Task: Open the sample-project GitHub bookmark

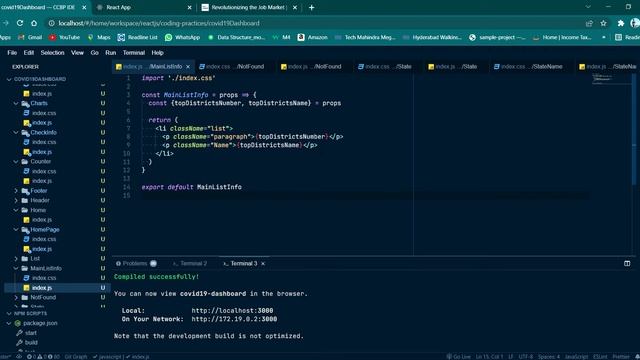Action: [497, 37]
